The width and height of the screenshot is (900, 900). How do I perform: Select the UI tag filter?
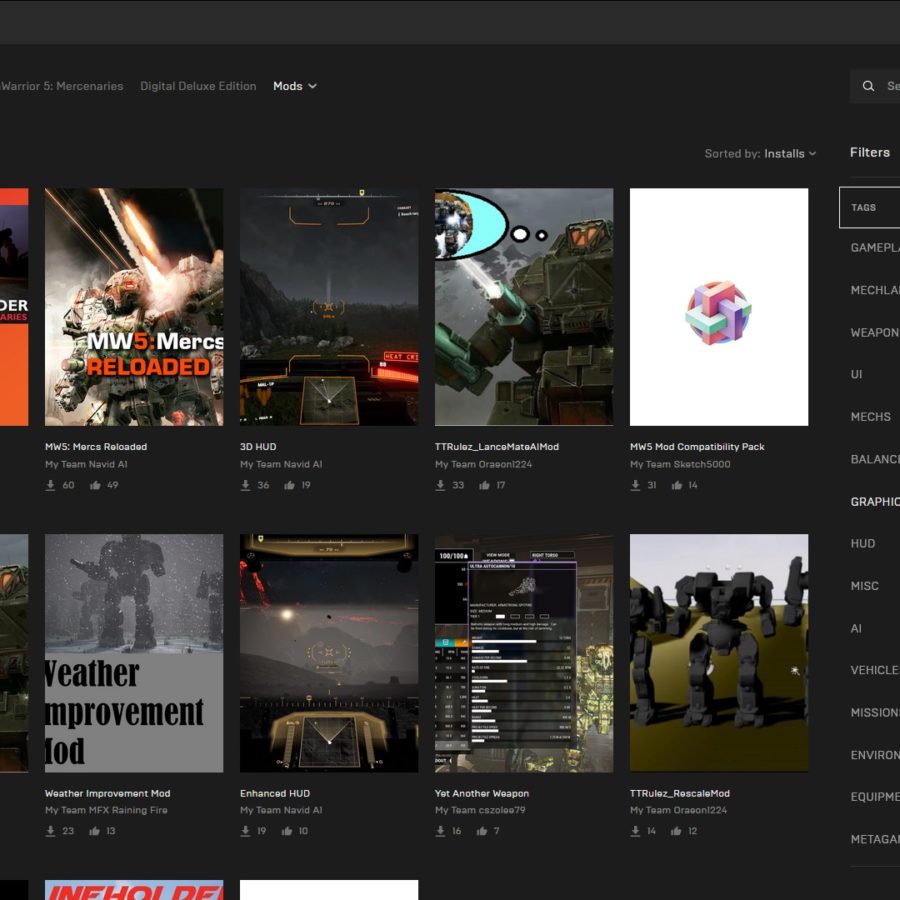(857, 374)
